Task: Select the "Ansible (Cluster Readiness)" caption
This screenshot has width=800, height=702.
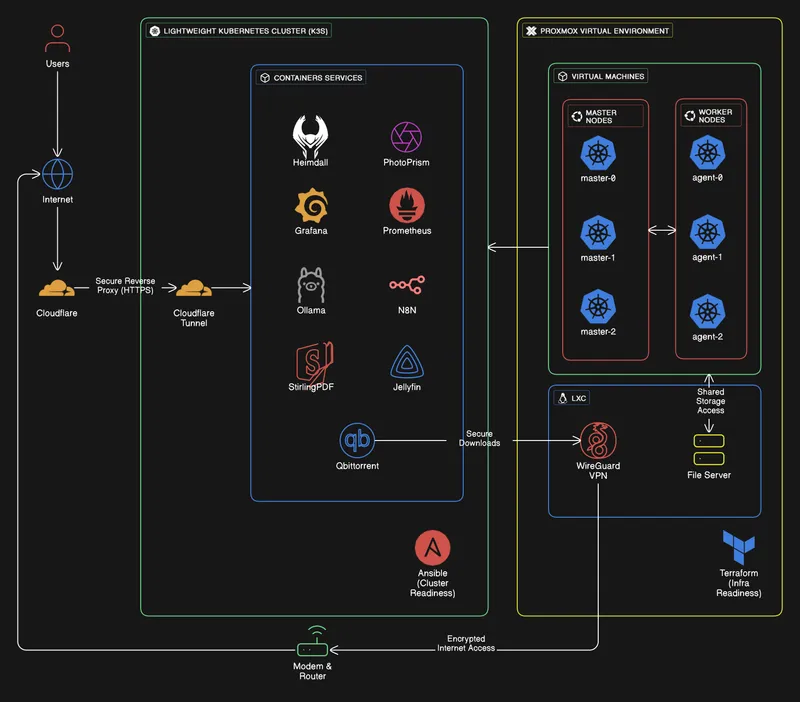Action: tap(433, 583)
